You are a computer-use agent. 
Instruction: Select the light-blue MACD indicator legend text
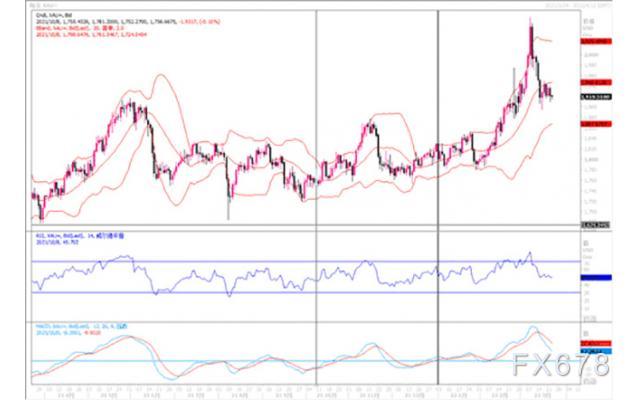click(x=82, y=327)
